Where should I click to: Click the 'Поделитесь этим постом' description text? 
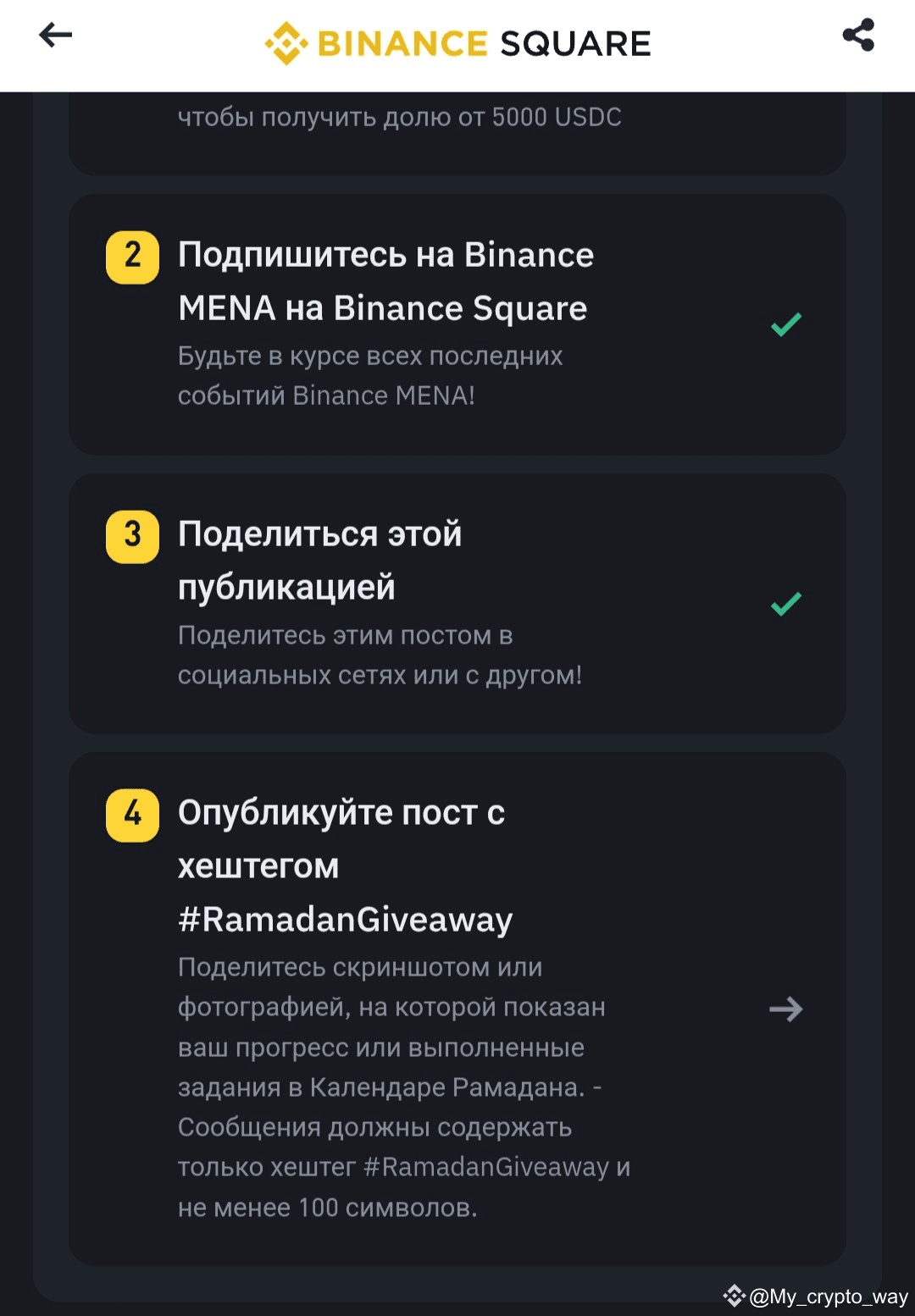click(x=380, y=655)
